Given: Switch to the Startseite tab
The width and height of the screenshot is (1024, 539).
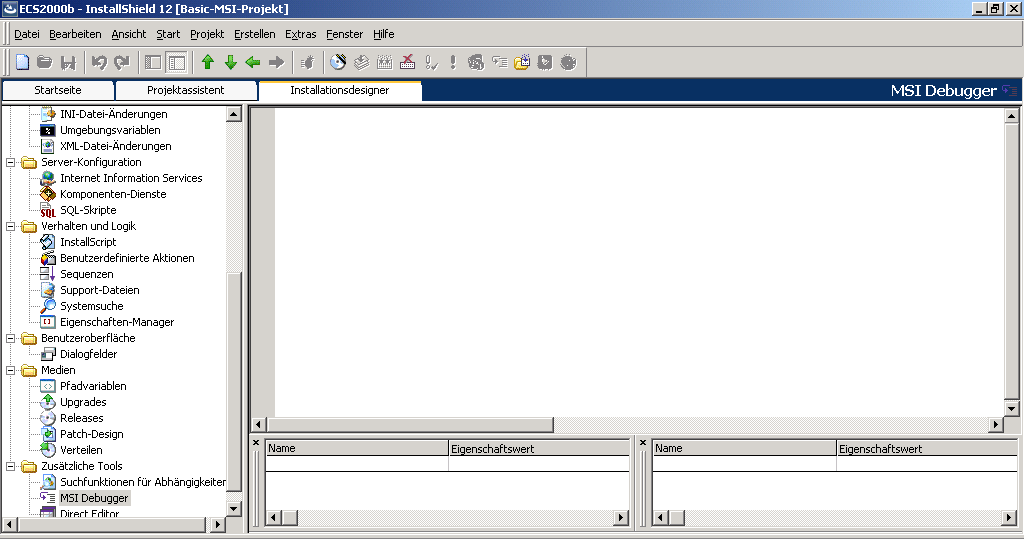Looking at the screenshot, I should (58, 90).
